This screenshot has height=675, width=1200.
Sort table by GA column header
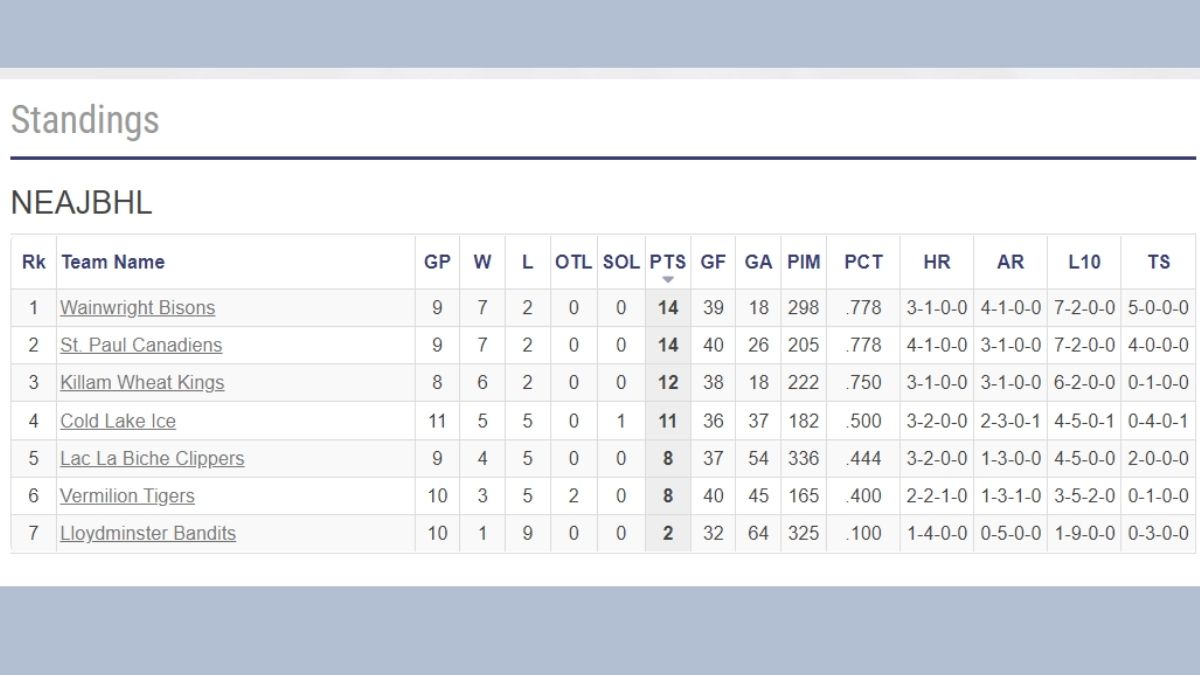(758, 262)
